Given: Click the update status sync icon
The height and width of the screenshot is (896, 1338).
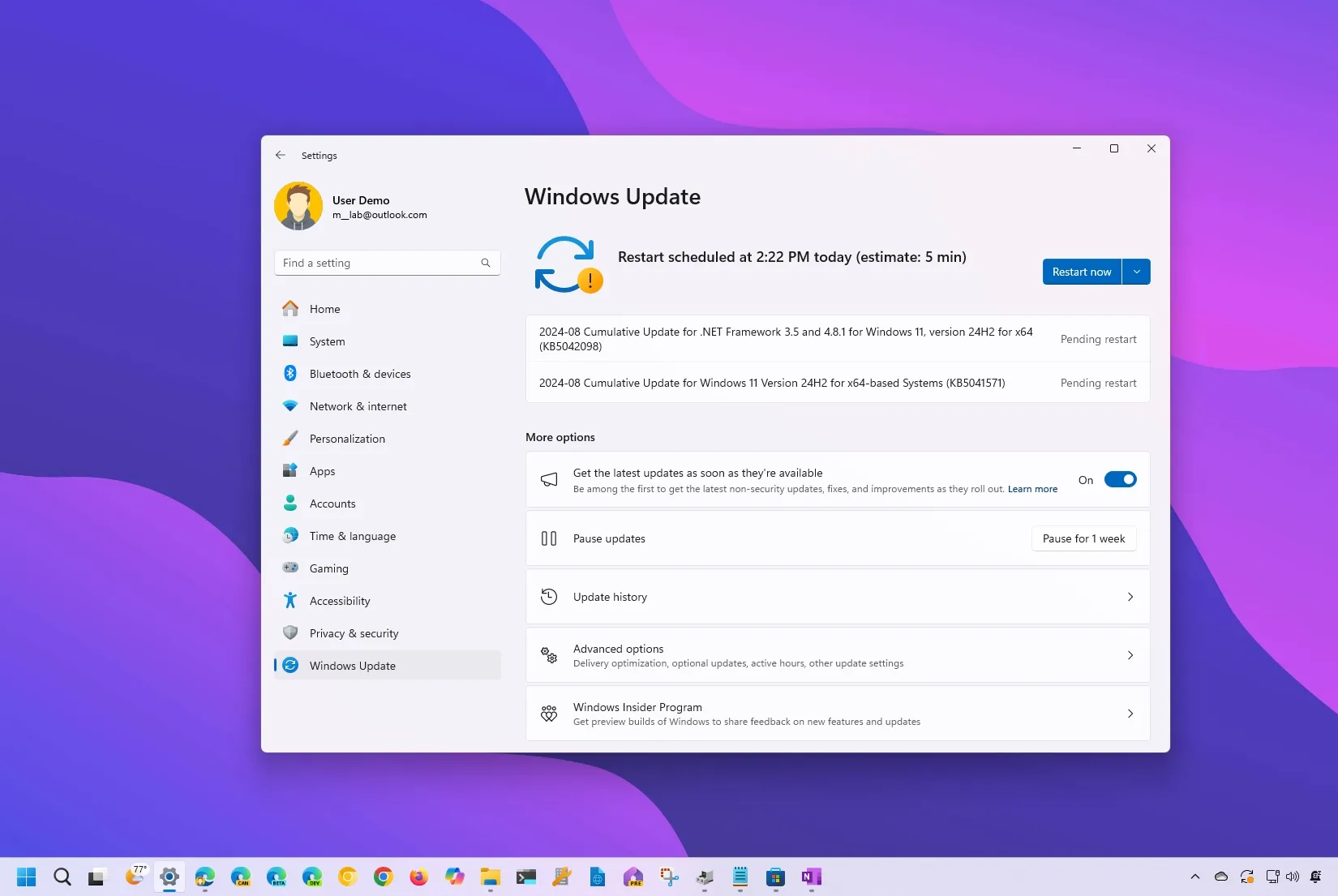Looking at the screenshot, I should tap(568, 264).
